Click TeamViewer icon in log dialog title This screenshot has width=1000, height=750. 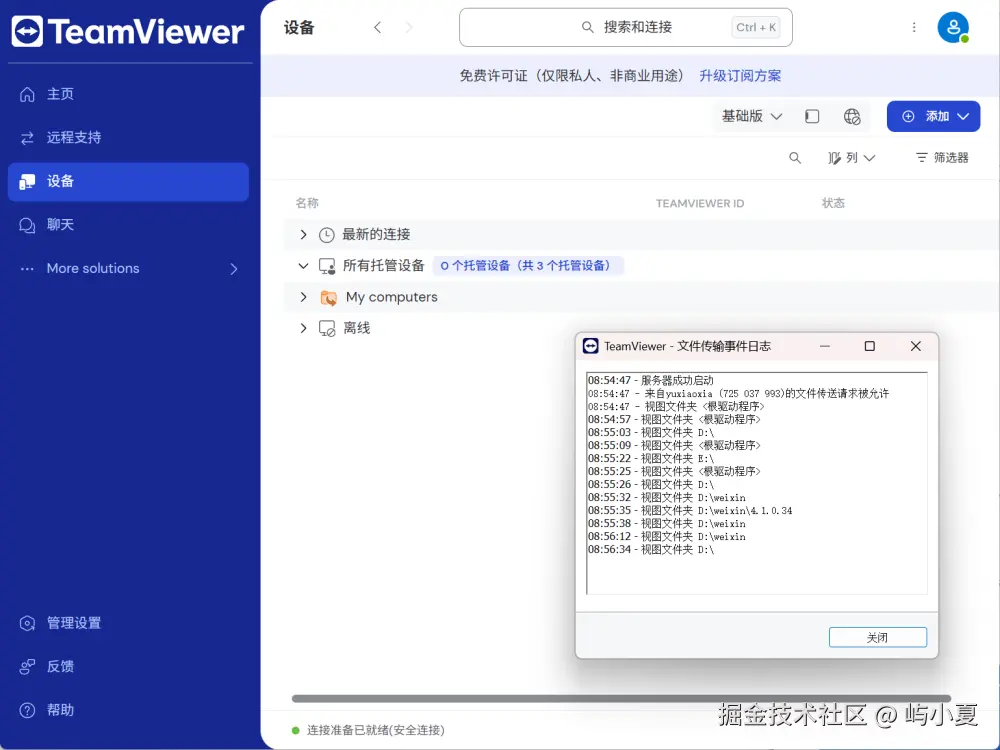pos(591,346)
